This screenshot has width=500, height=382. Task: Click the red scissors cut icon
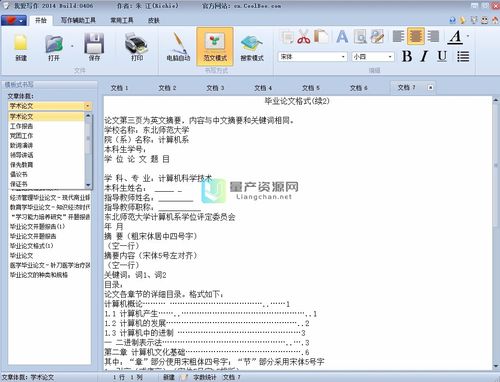(304, 36)
